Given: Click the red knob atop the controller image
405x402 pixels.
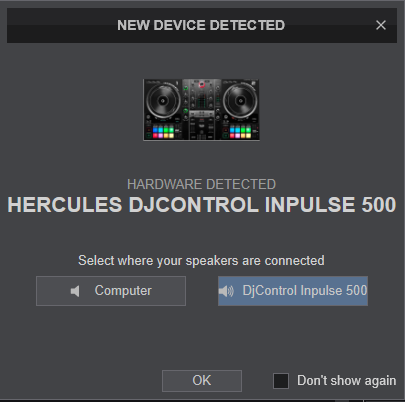Looking at the screenshot, I should (x=202, y=84).
